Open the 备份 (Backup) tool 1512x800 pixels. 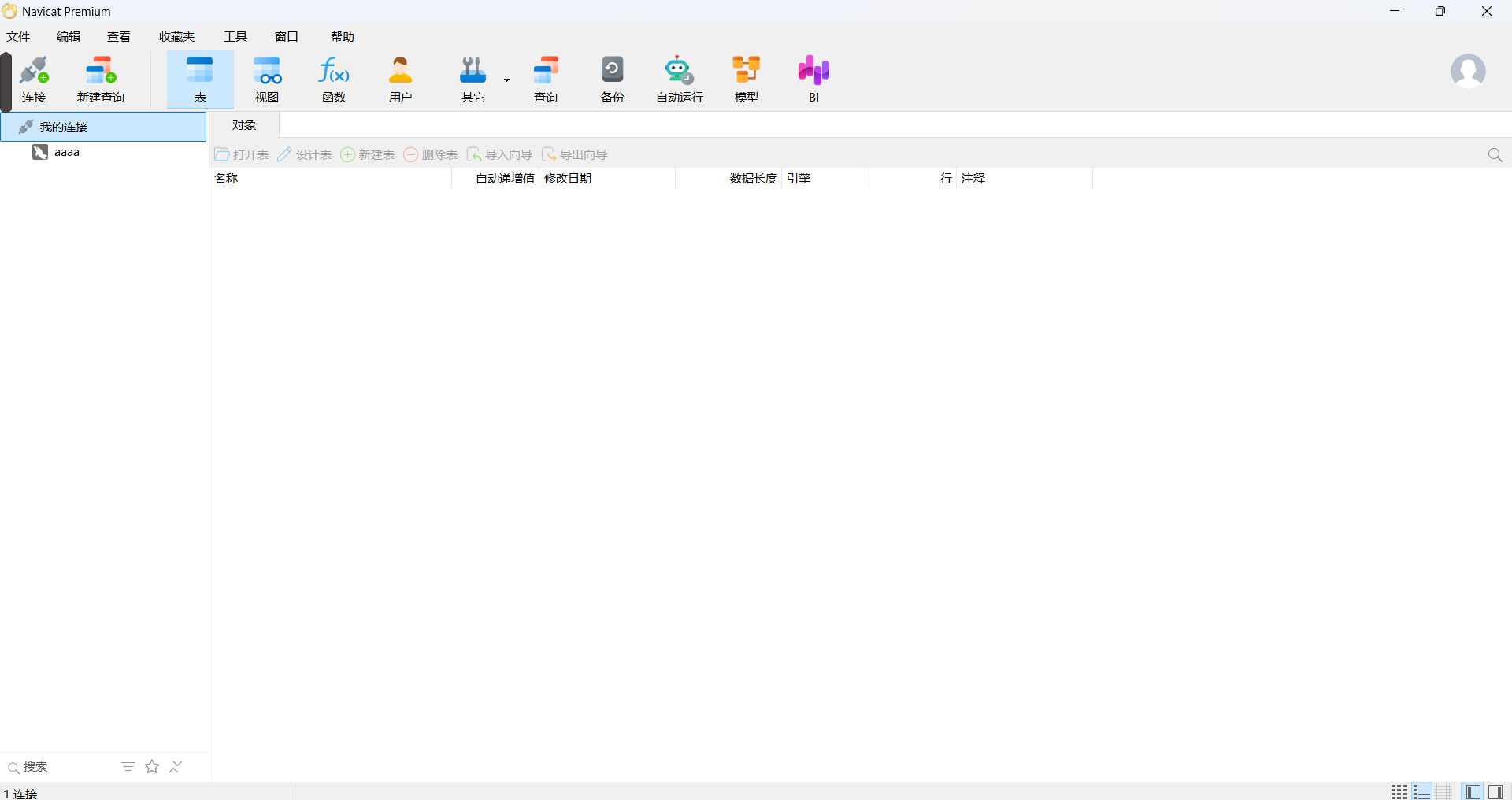point(612,79)
